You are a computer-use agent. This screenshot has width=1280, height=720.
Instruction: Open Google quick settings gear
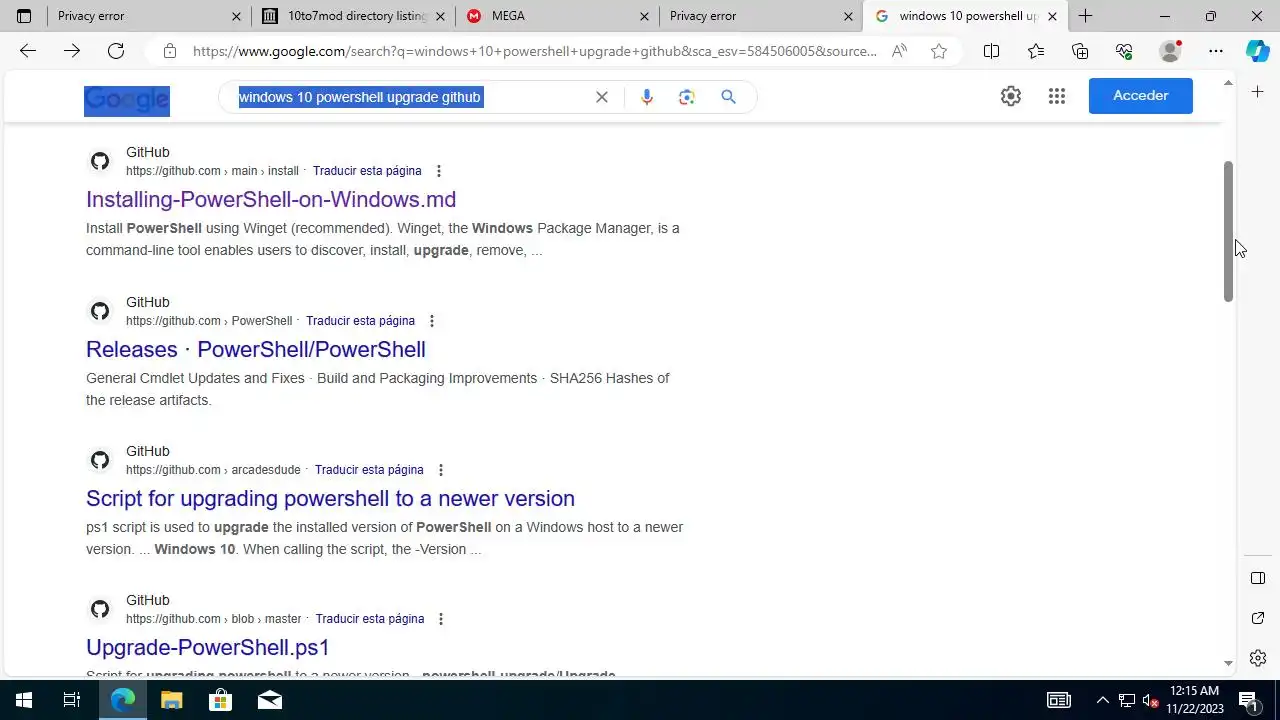[1011, 96]
